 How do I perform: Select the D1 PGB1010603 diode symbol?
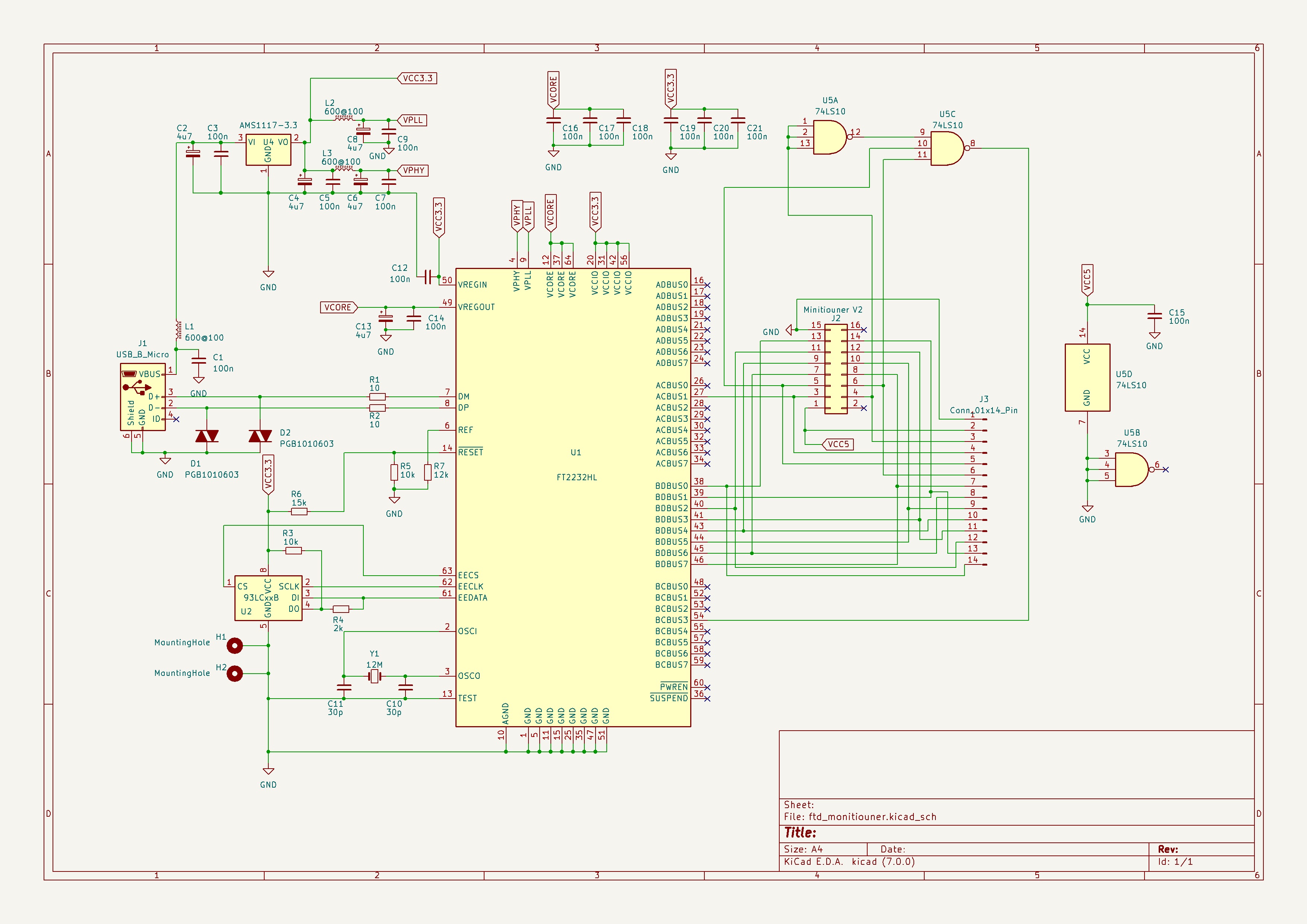click(206, 436)
